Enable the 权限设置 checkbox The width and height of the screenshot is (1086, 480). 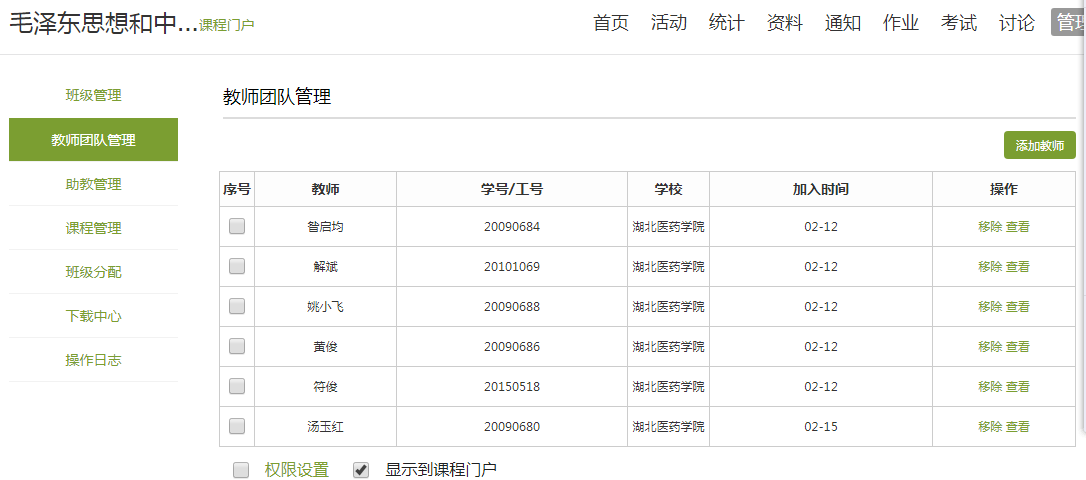(x=241, y=470)
